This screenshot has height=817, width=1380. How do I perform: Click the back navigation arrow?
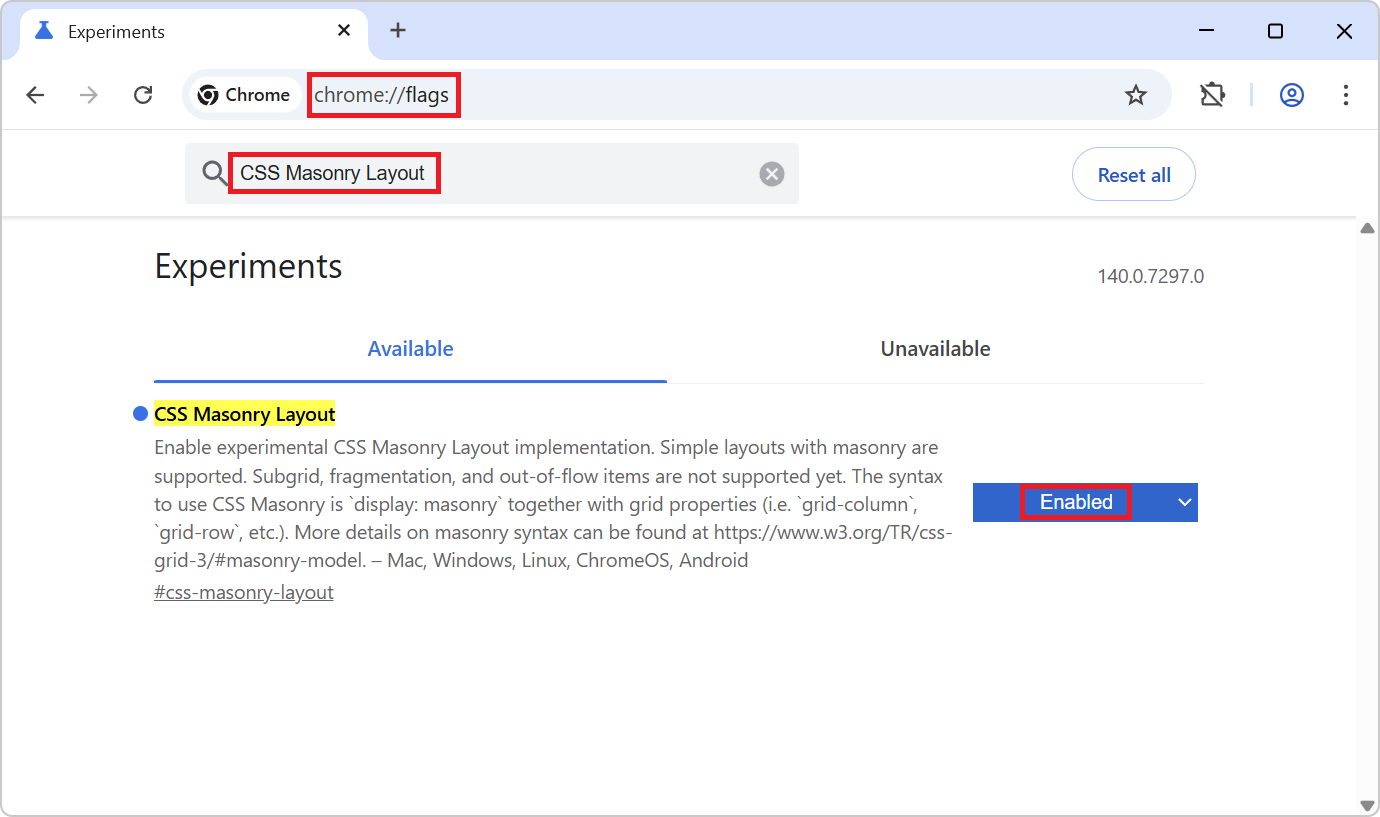pos(35,94)
